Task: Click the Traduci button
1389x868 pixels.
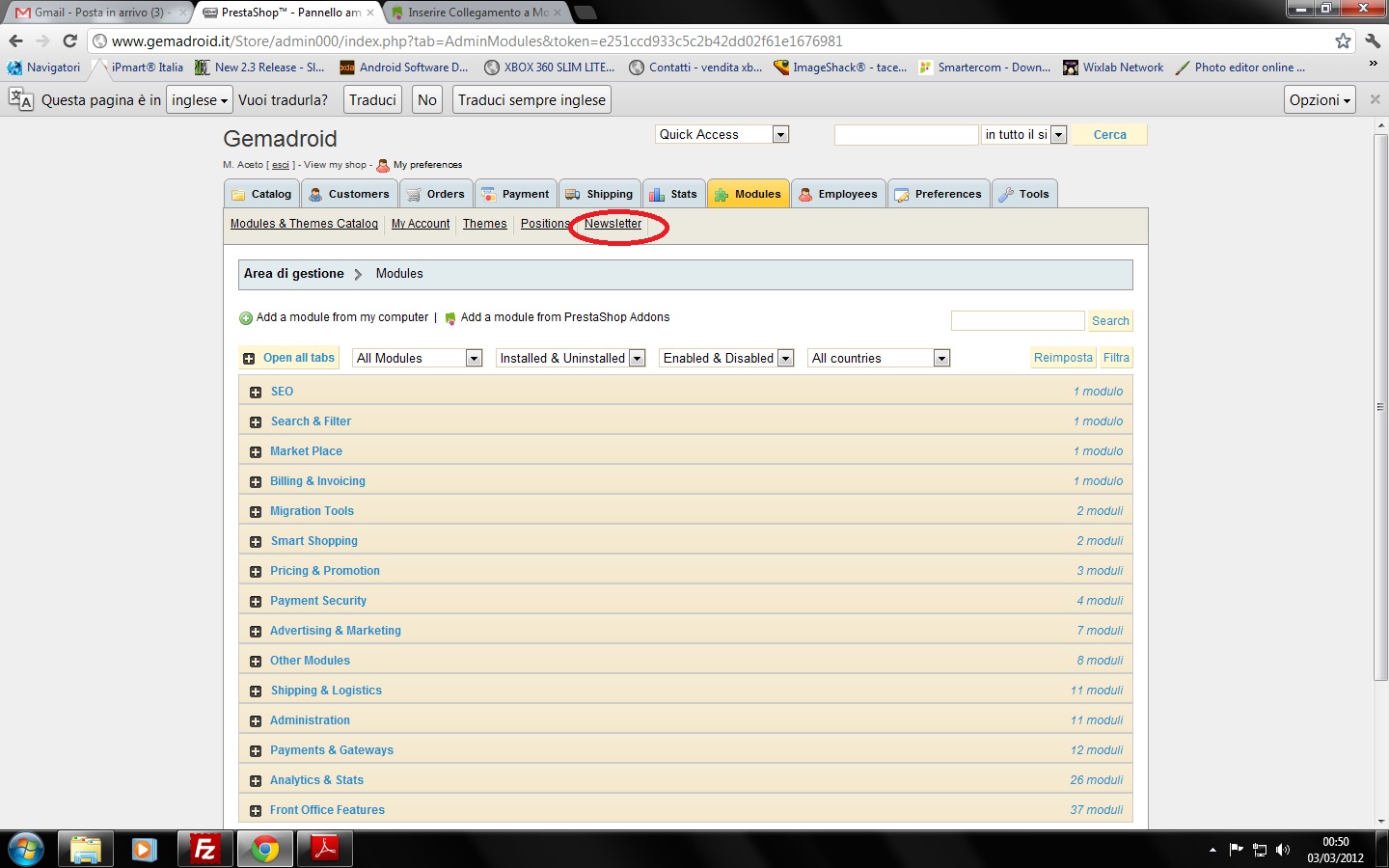Action: tap(372, 100)
